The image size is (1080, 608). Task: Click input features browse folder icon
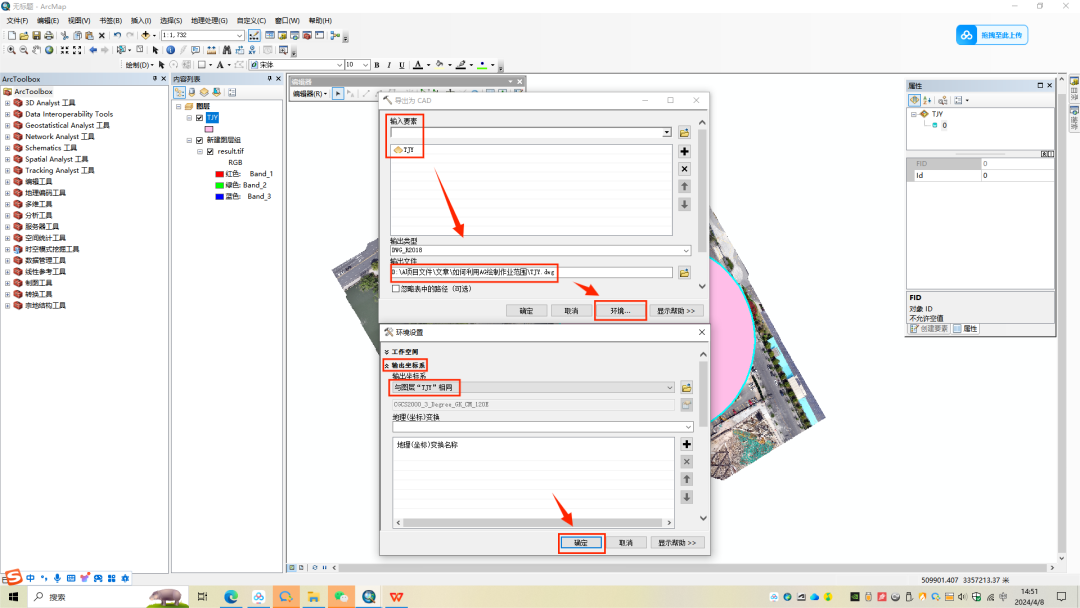(x=684, y=132)
